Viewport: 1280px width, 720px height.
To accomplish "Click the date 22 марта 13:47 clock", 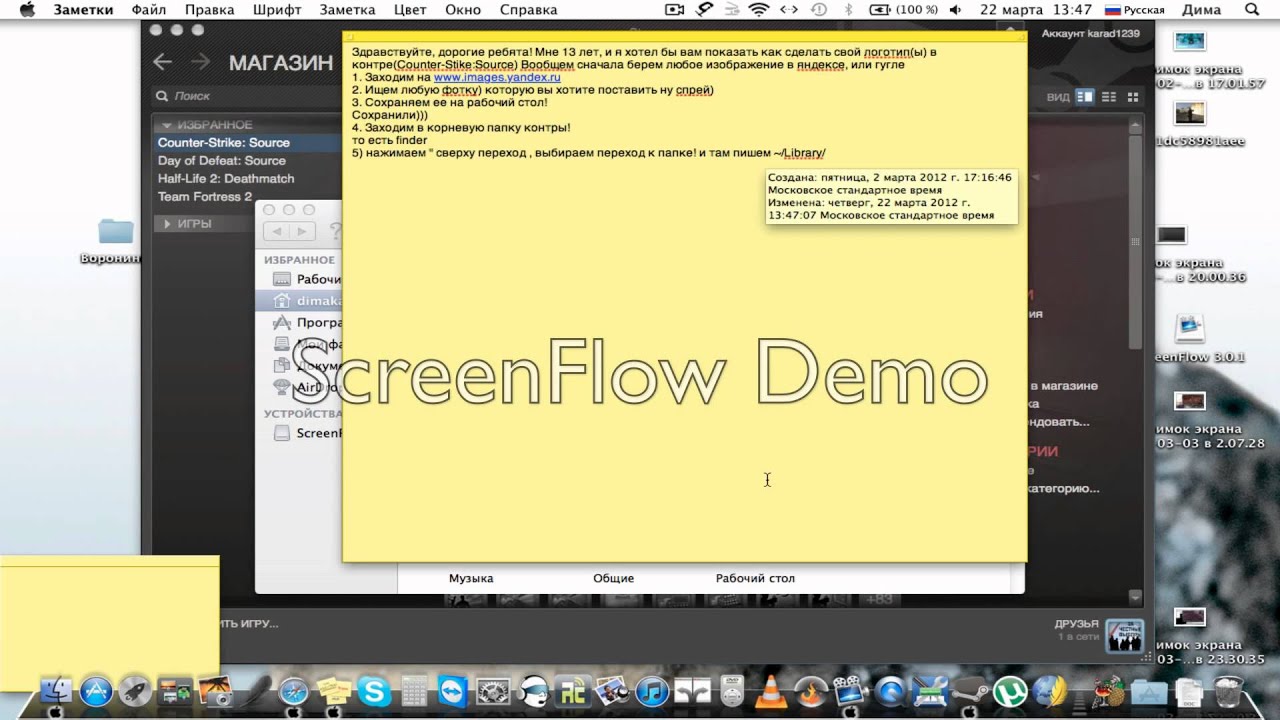I will [x=1036, y=9].
